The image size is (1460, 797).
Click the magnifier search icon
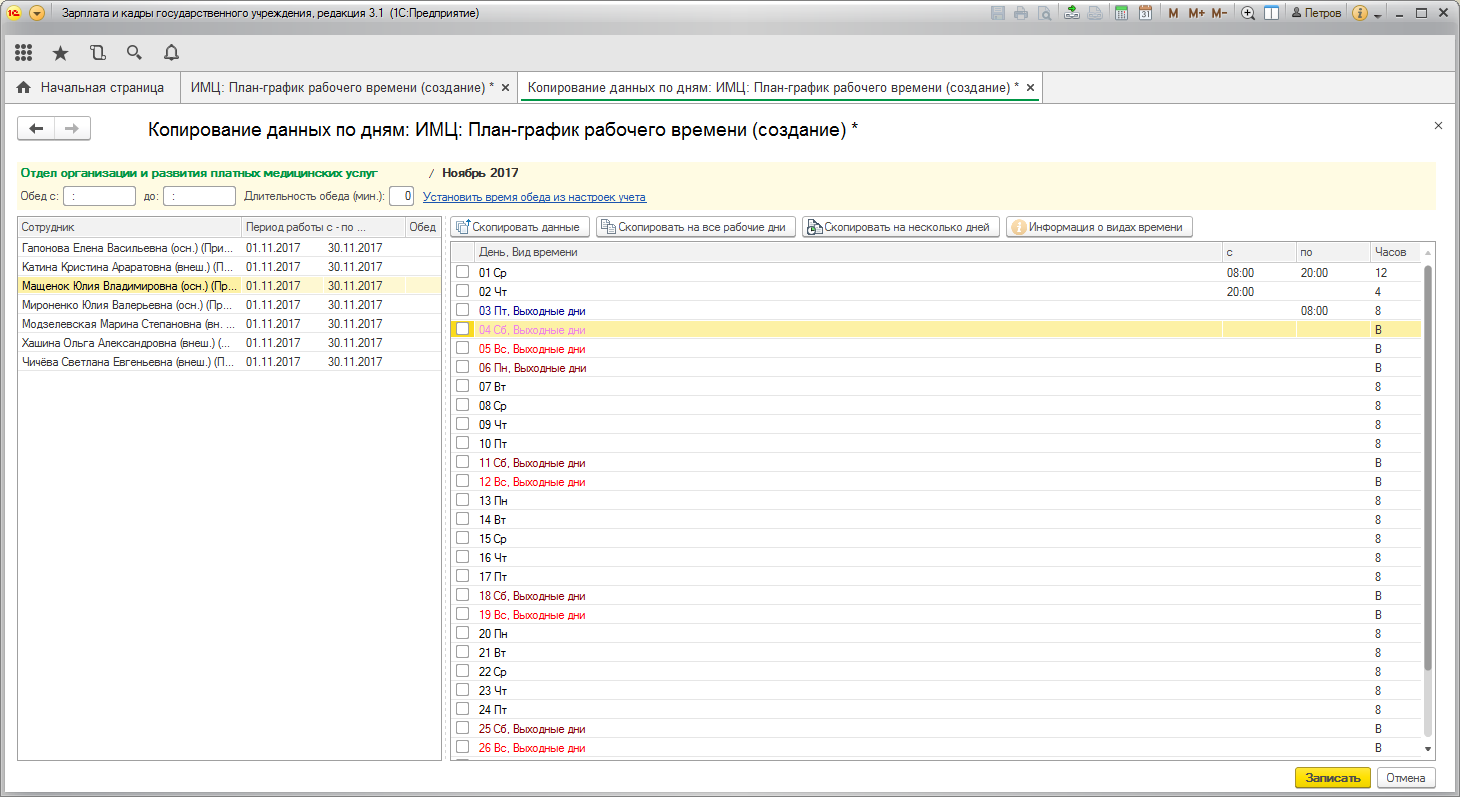pos(134,53)
